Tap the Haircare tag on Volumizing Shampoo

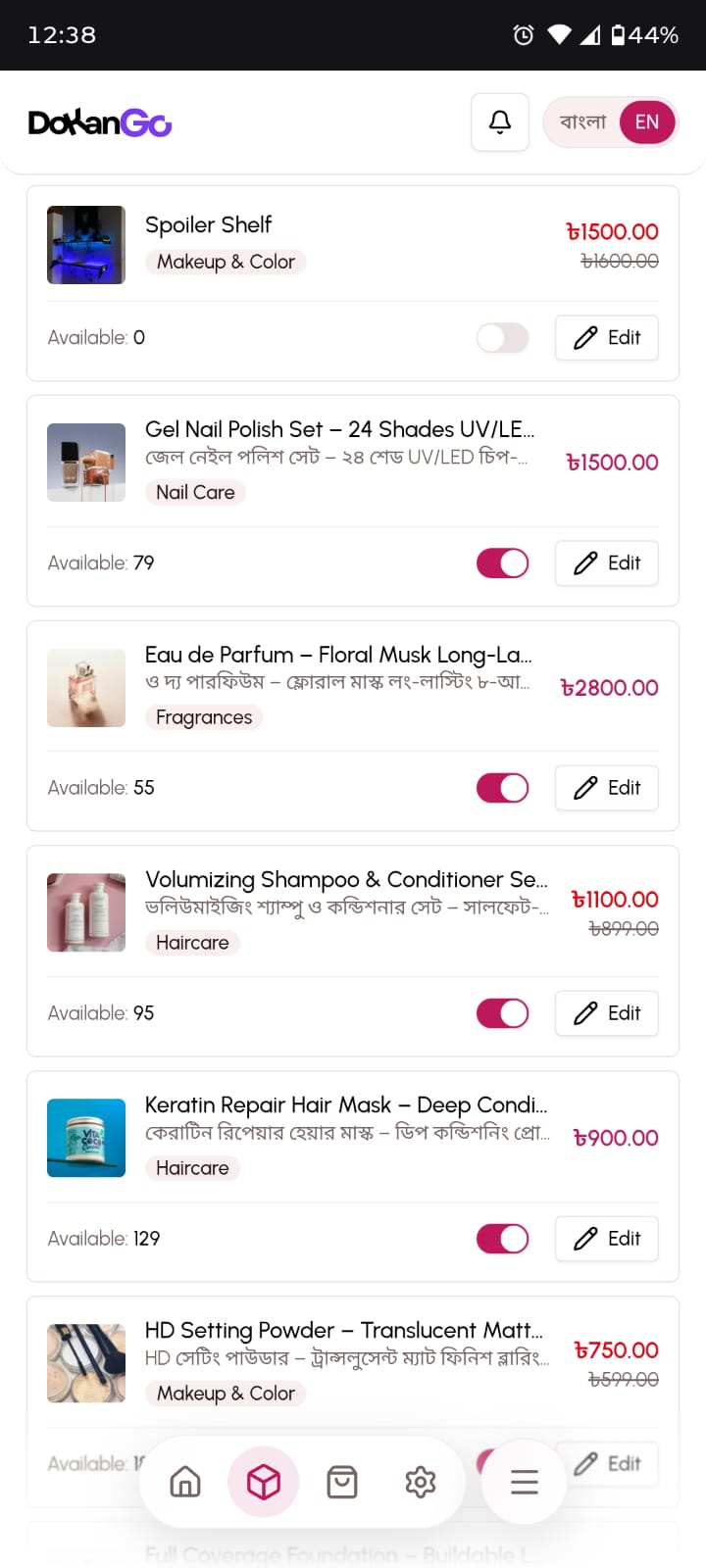click(192, 943)
